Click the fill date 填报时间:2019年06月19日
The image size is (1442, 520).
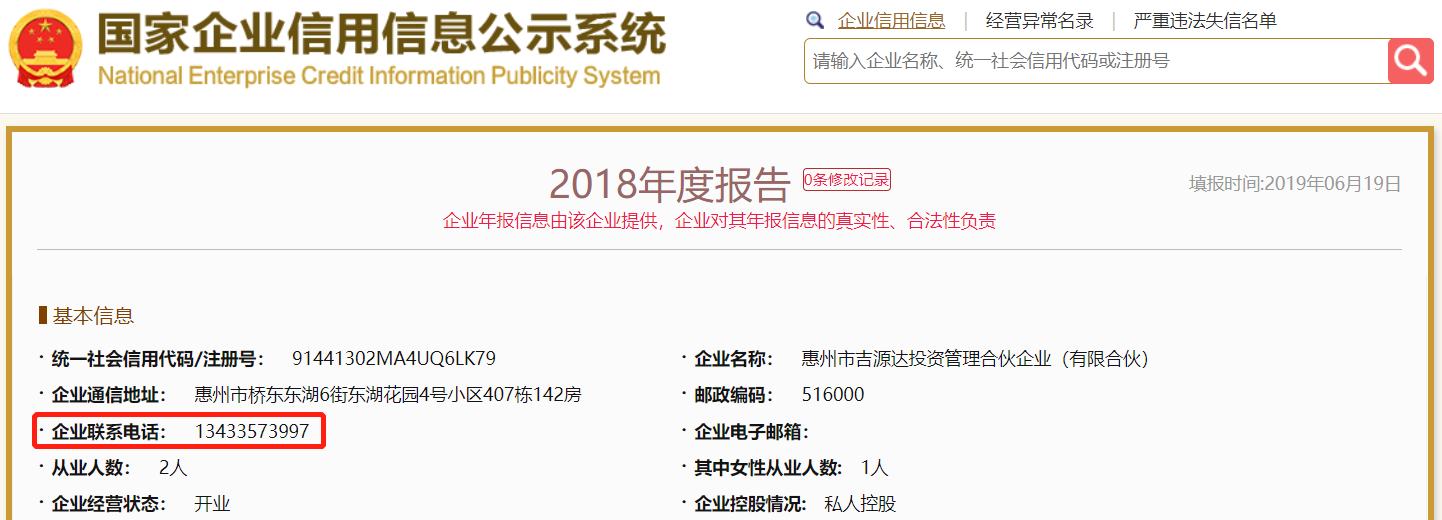[1294, 184]
